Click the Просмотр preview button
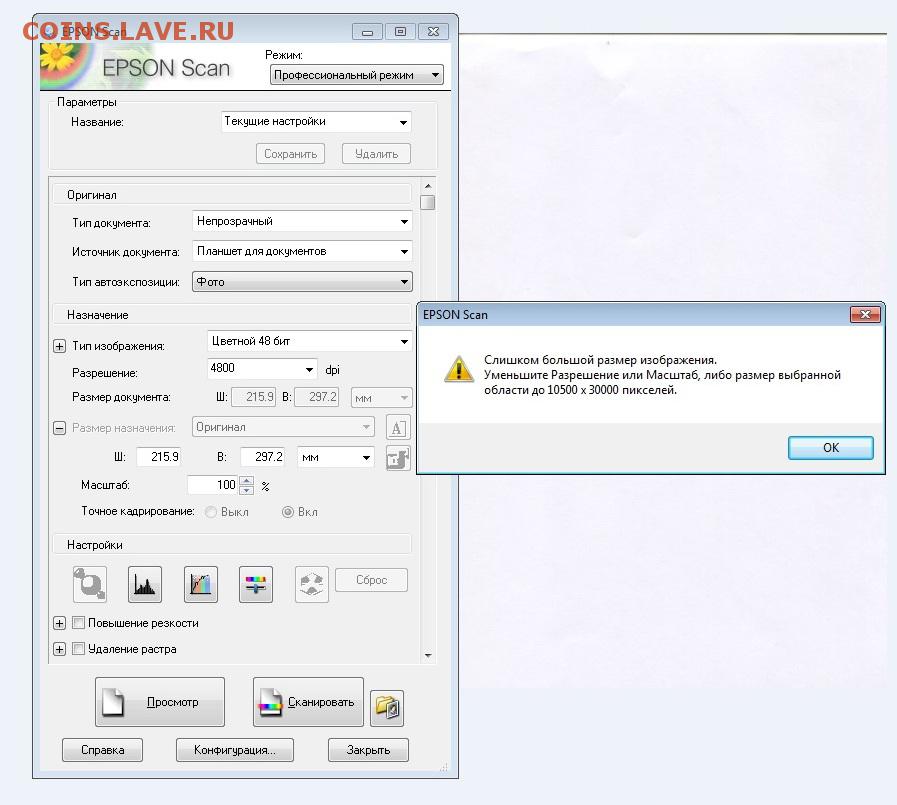Screen dimensions: 897x805 coord(160,702)
